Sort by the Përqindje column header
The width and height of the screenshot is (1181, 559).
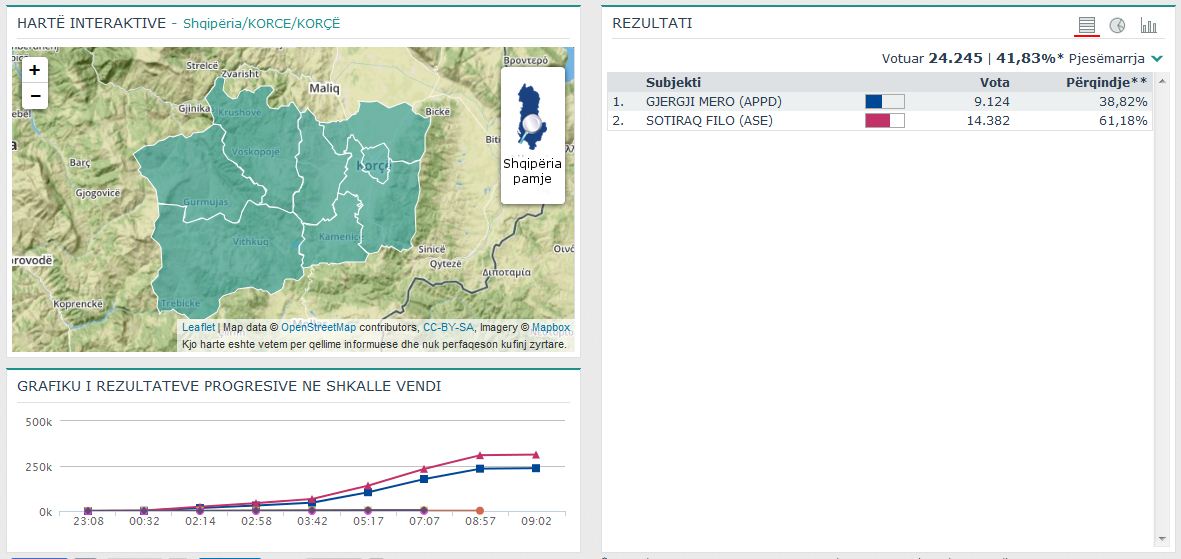(x=1106, y=82)
